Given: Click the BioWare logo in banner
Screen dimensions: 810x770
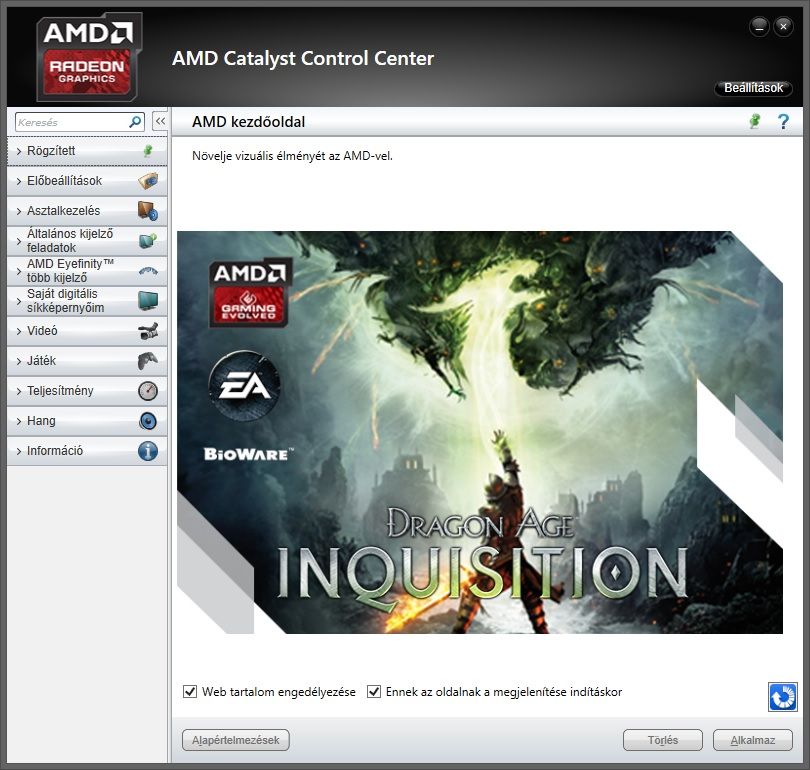Looking at the screenshot, I should [248, 454].
